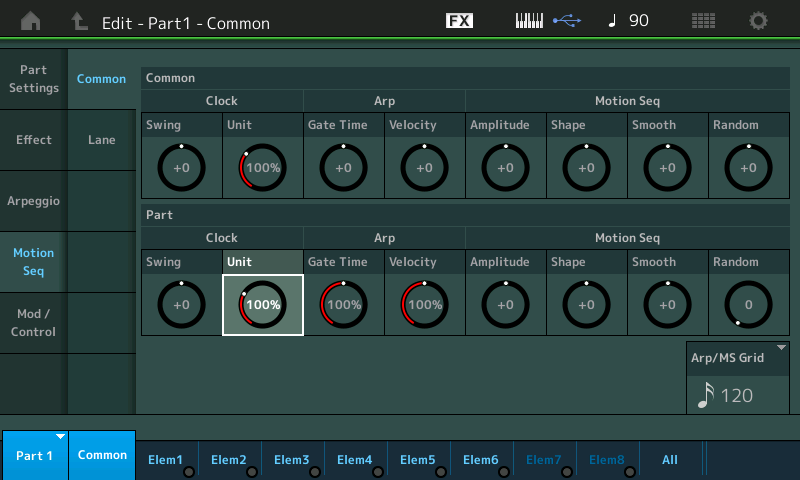The width and height of the screenshot is (800, 480).
Task: Open the Mod / Control tab
Action: tap(33, 323)
